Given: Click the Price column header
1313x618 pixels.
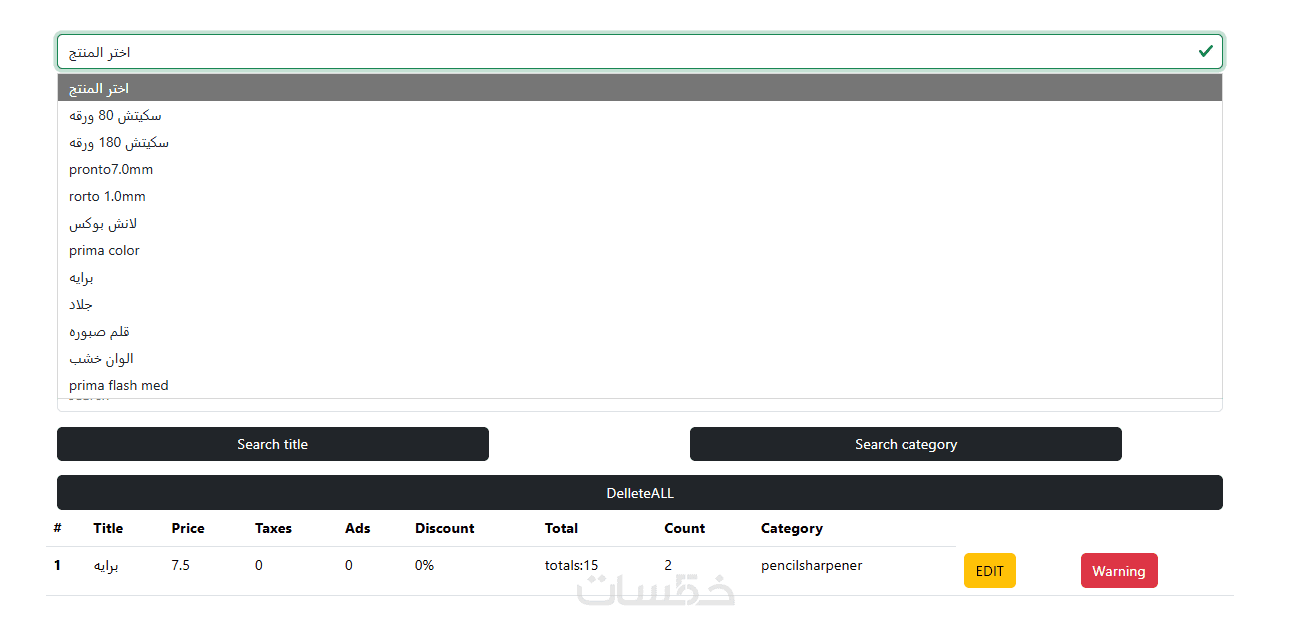Looking at the screenshot, I should click(188, 528).
